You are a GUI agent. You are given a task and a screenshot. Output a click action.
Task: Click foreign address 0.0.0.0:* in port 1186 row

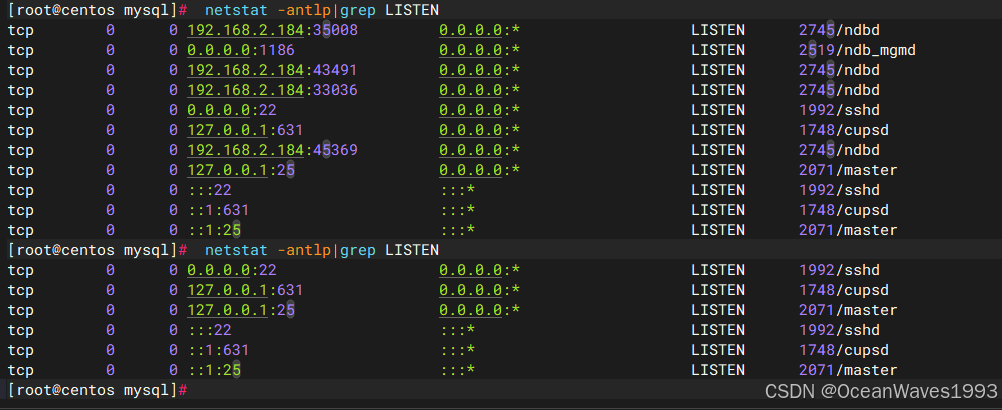tap(479, 50)
